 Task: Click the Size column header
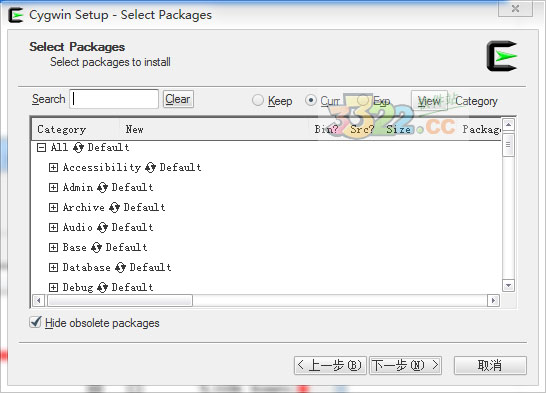398,129
